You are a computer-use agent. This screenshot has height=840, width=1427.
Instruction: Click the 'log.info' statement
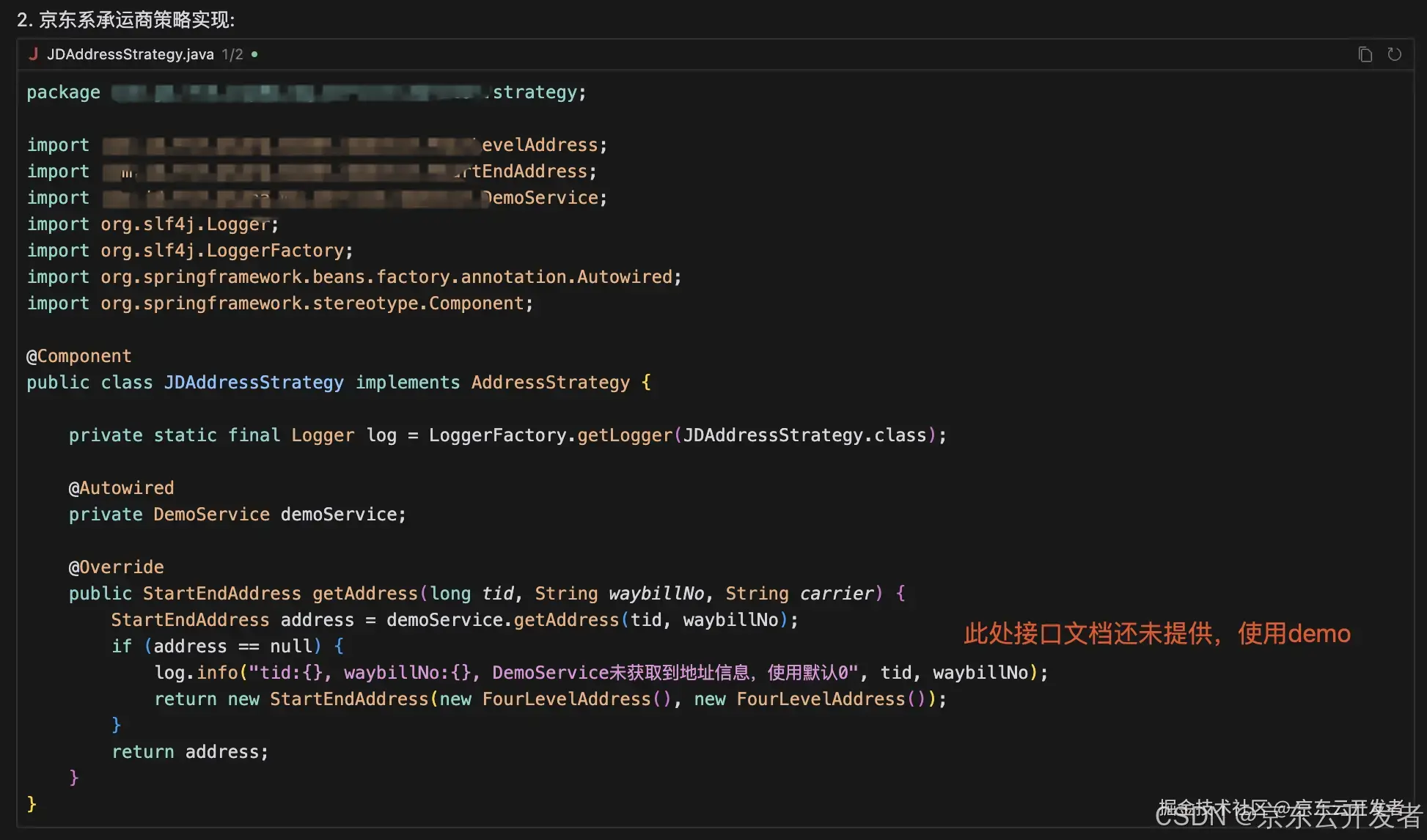[x=601, y=673]
